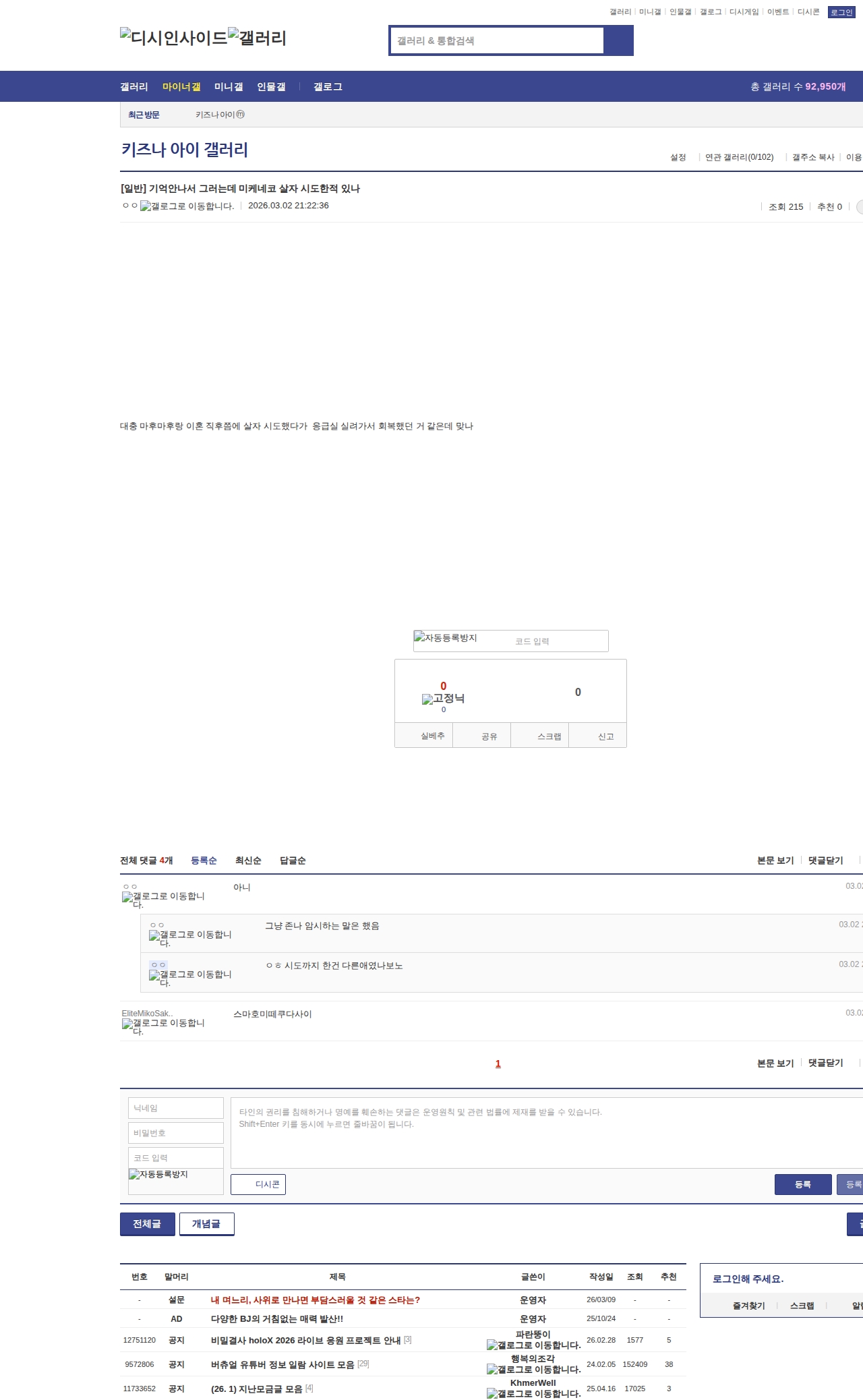The image size is (863, 1400).
Task: Open notice '(26. 1) 지난모금글 모음'
Action: [257, 1389]
